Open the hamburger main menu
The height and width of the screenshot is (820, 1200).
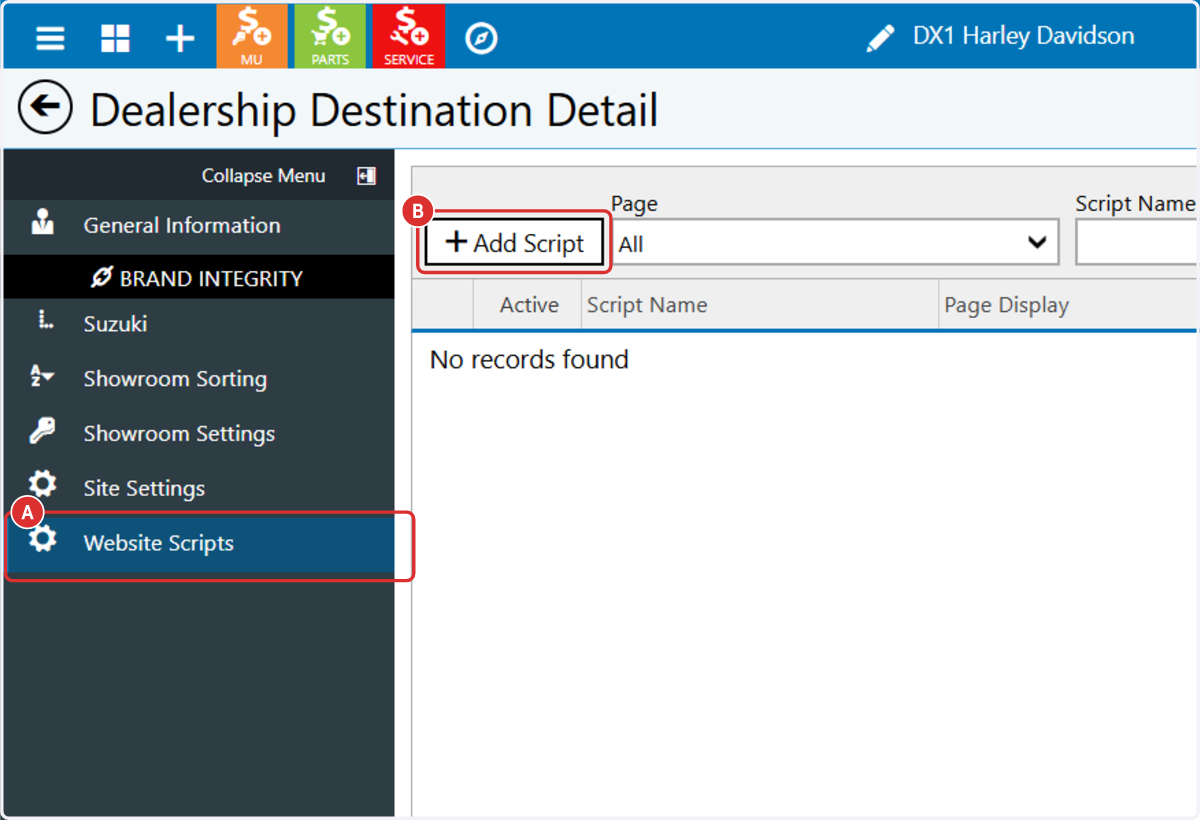[x=50, y=38]
